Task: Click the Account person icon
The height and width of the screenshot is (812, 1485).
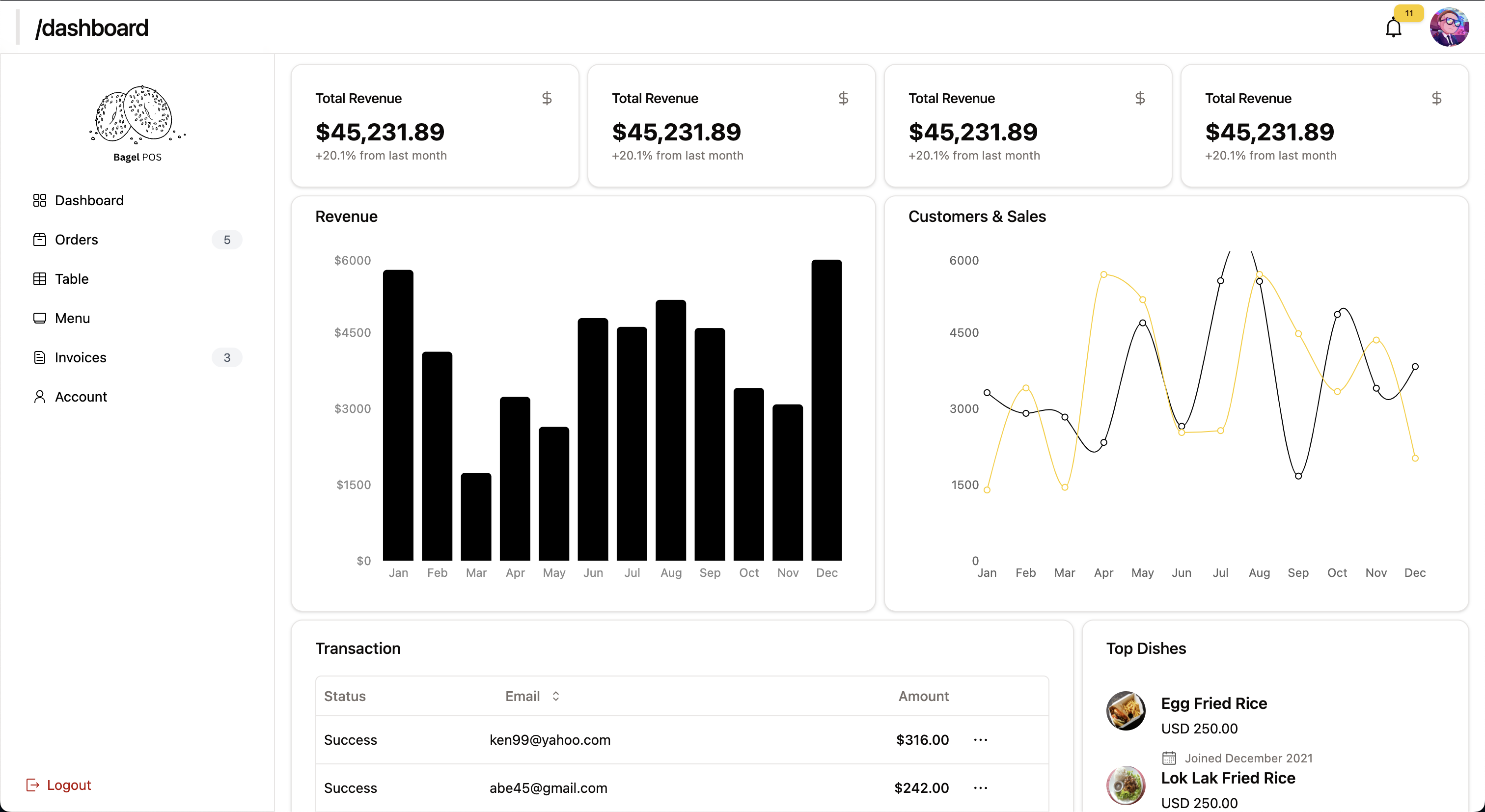Action: (40, 397)
